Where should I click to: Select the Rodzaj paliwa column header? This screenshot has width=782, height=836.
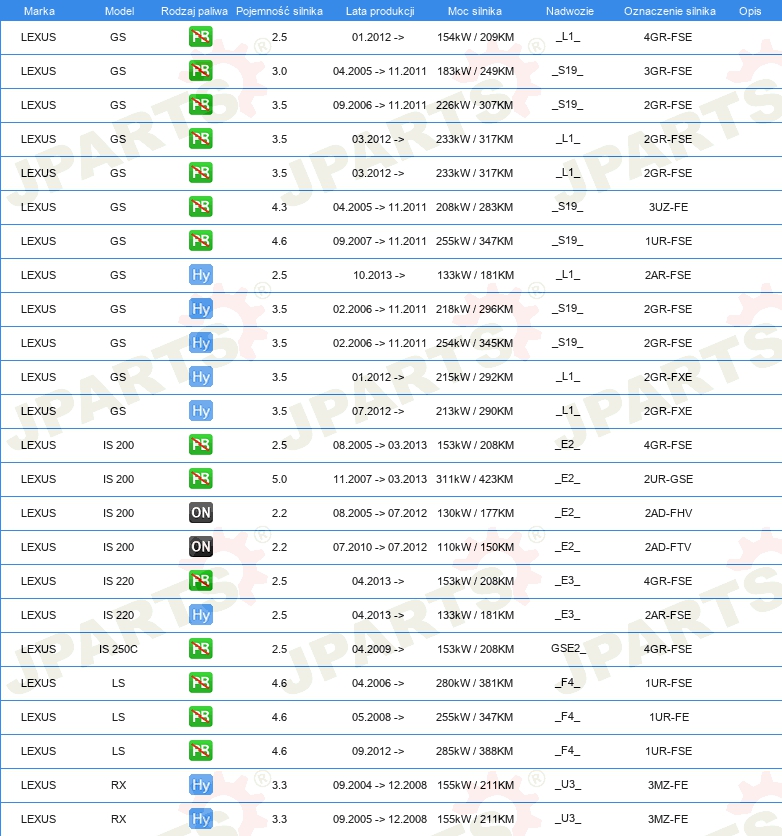194,11
